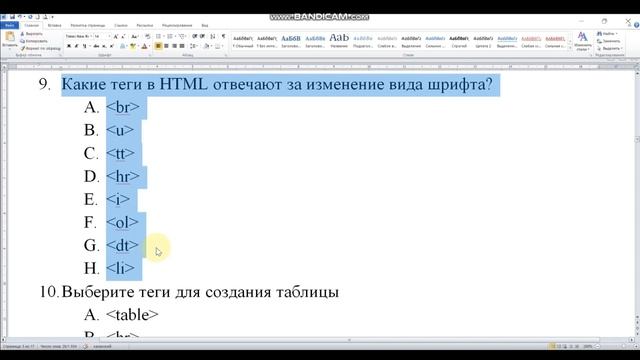Screen dimensions: 640x360
Task: Toggle Bold formatting
Action: tap(69, 46)
